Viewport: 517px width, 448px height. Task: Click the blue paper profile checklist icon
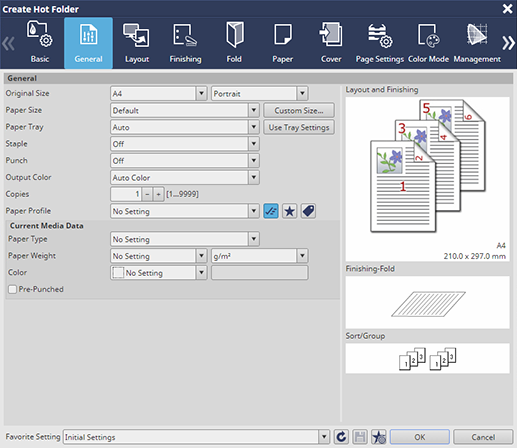271,211
